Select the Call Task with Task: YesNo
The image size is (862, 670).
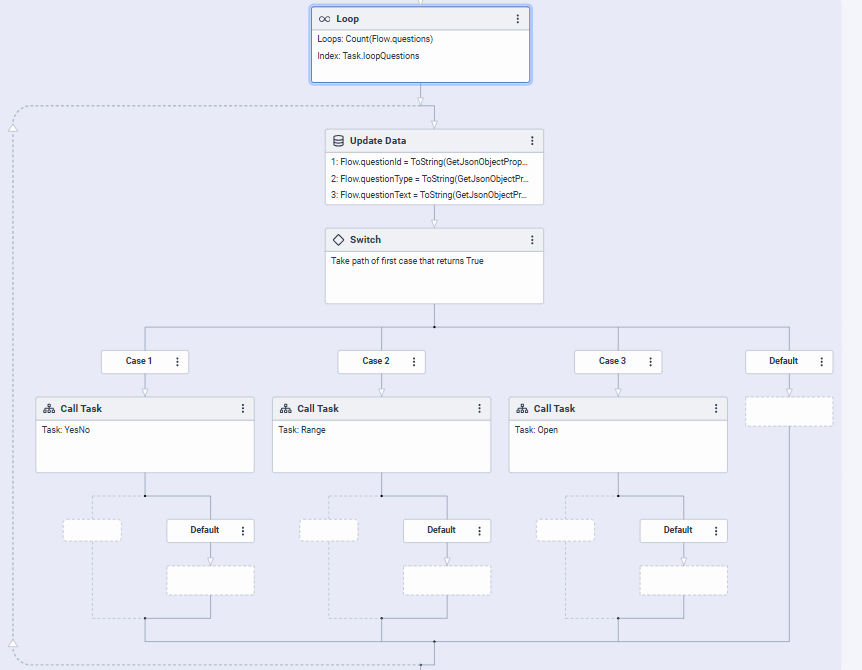145,445
